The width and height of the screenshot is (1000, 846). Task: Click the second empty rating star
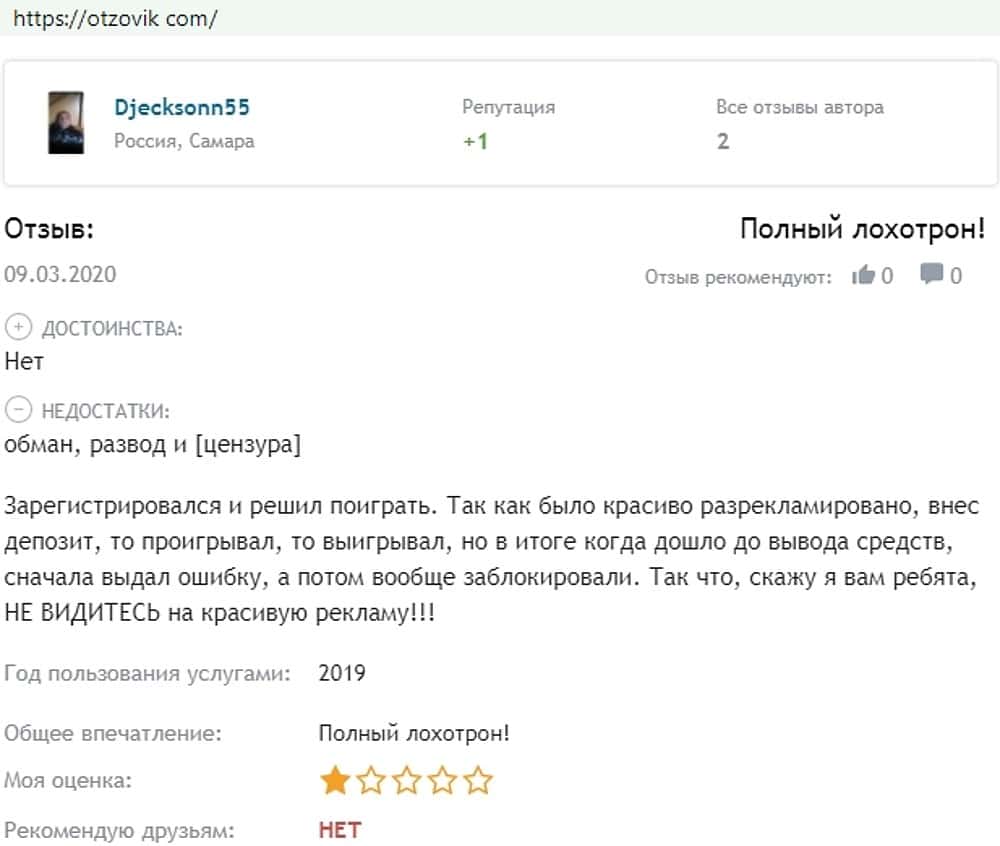click(x=371, y=780)
